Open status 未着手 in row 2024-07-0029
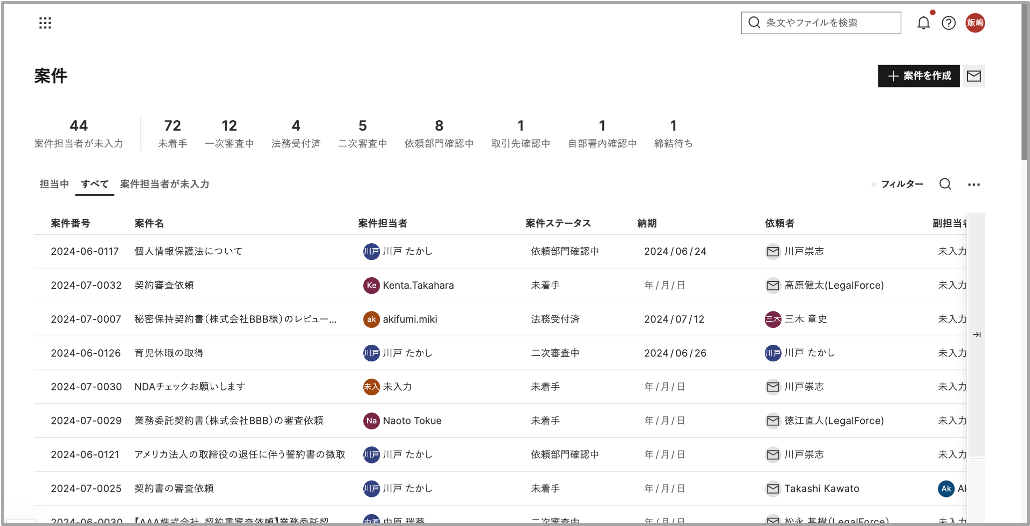 [x=545, y=421]
